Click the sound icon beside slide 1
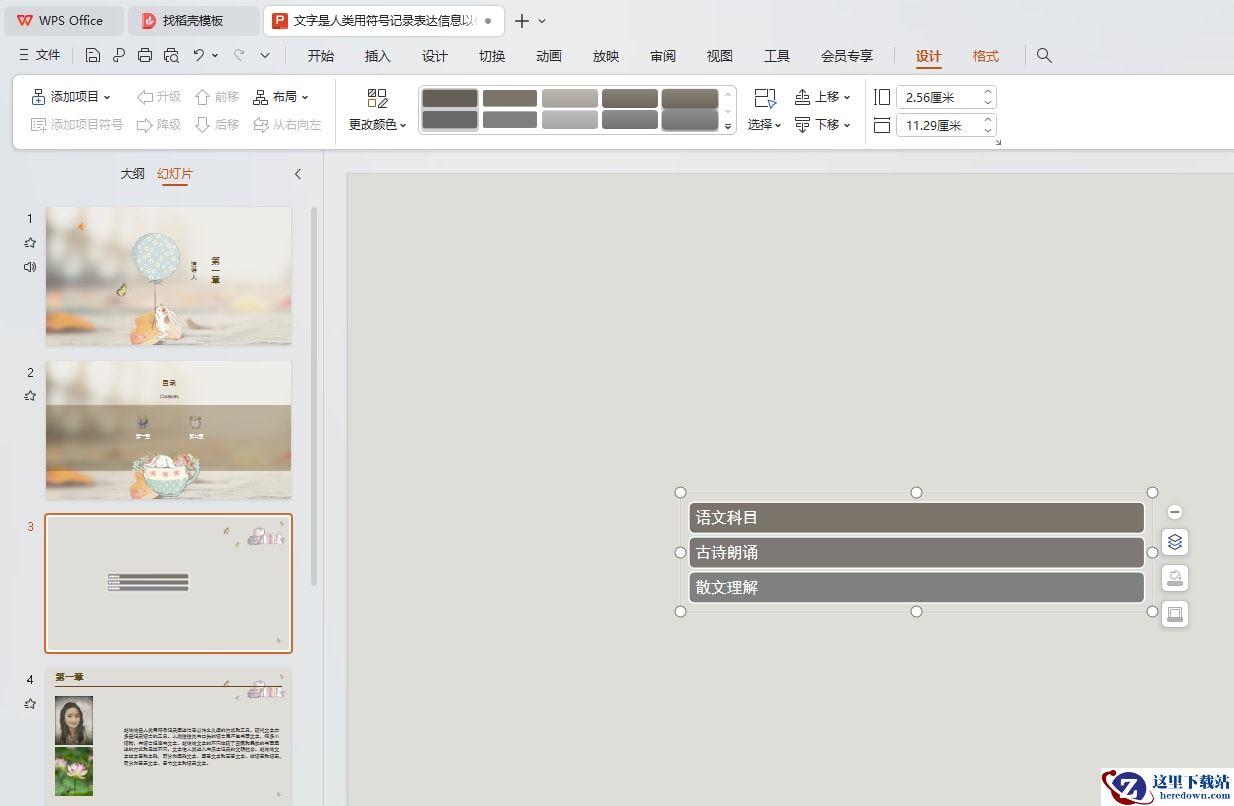Viewport: 1234px width, 806px height. pos(30,267)
